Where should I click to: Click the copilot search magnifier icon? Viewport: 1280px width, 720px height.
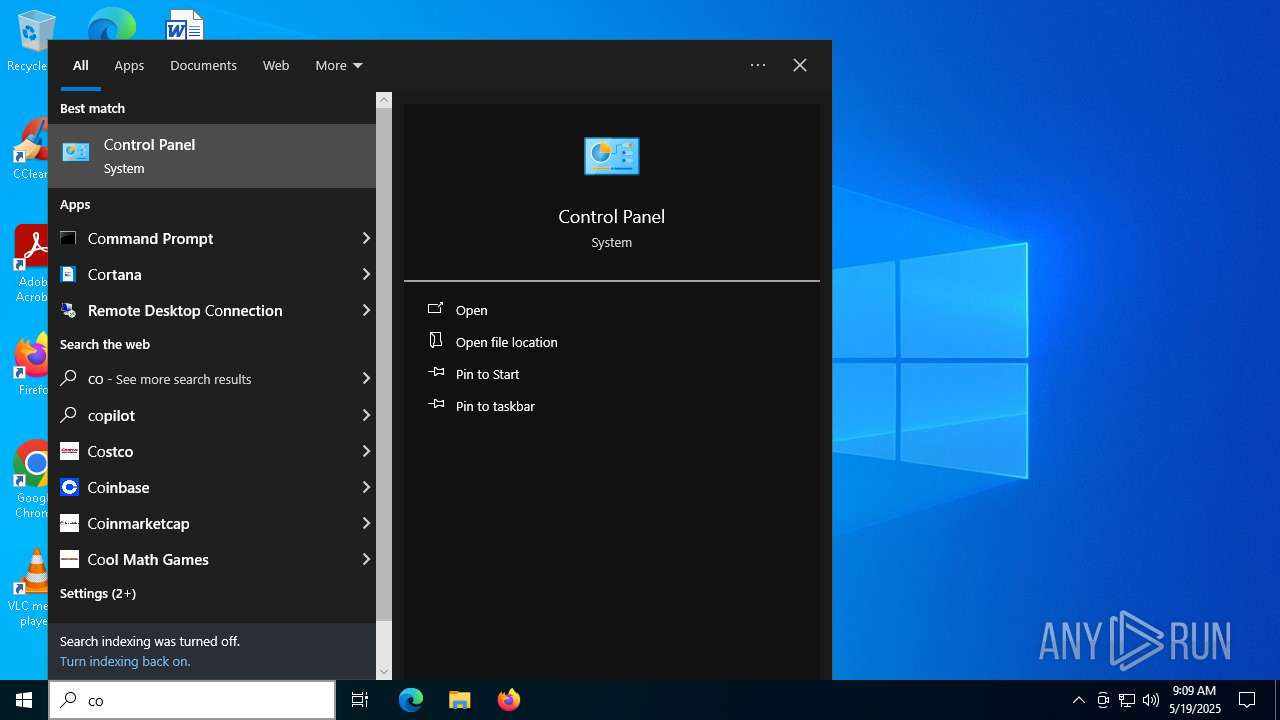click(69, 415)
